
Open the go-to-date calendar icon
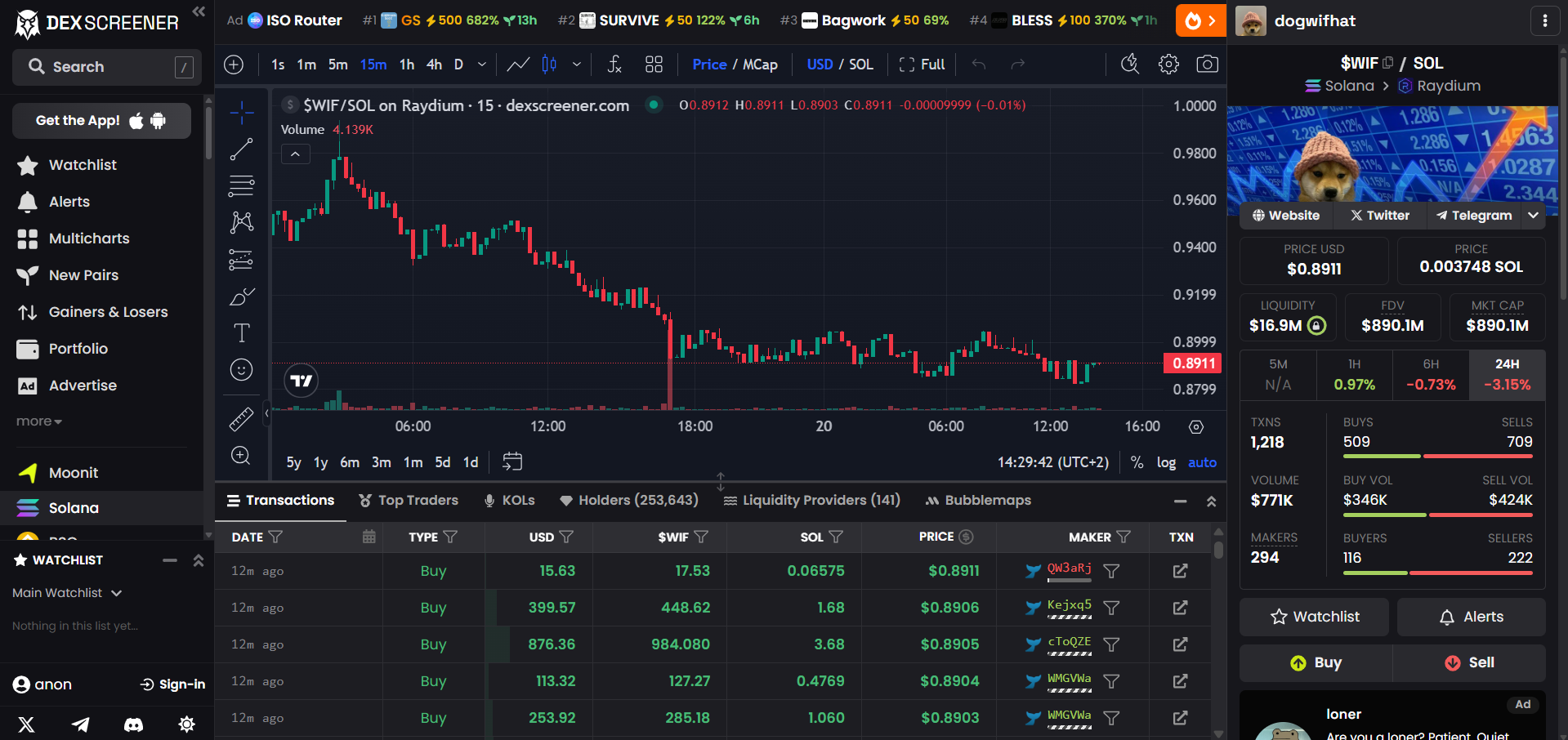[x=512, y=462]
